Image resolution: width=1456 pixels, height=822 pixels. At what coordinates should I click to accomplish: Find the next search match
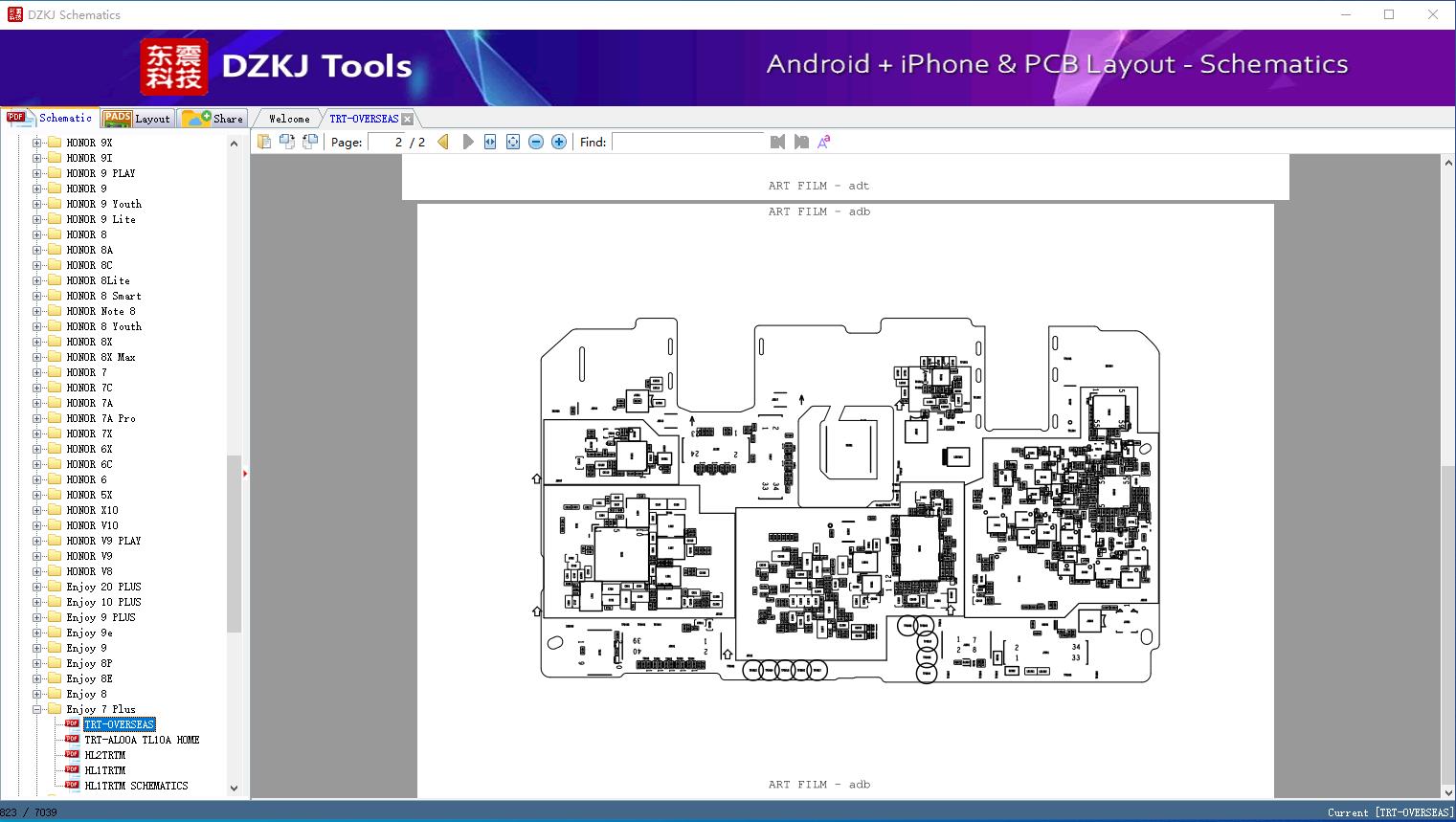(801, 142)
